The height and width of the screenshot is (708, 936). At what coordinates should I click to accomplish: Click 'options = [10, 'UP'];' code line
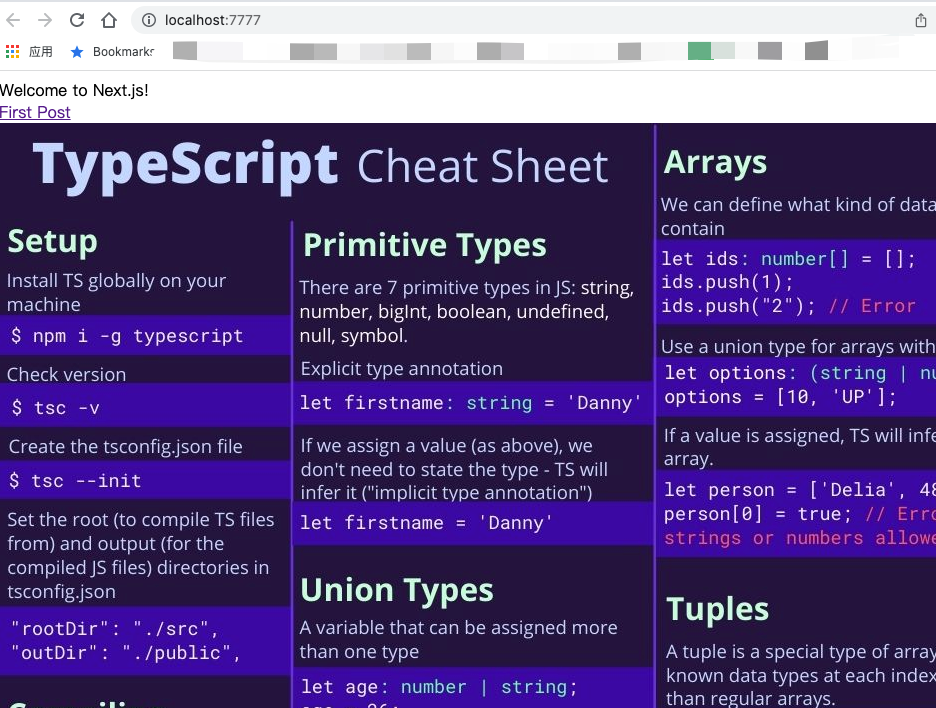point(780,397)
